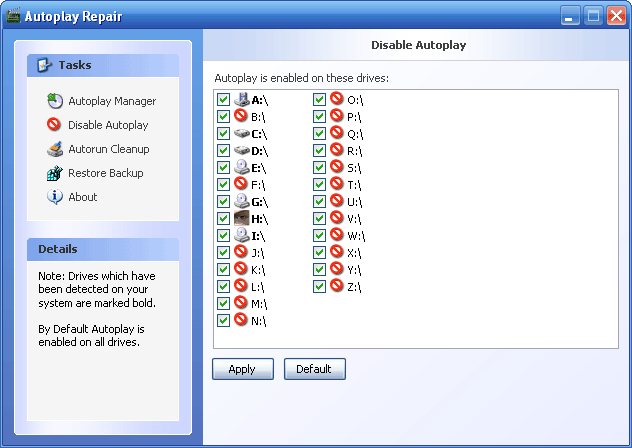This screenshot has width=632, height=448.
Task: Toggle the P:\ drive checkbox
Action: tap(319, 117)
